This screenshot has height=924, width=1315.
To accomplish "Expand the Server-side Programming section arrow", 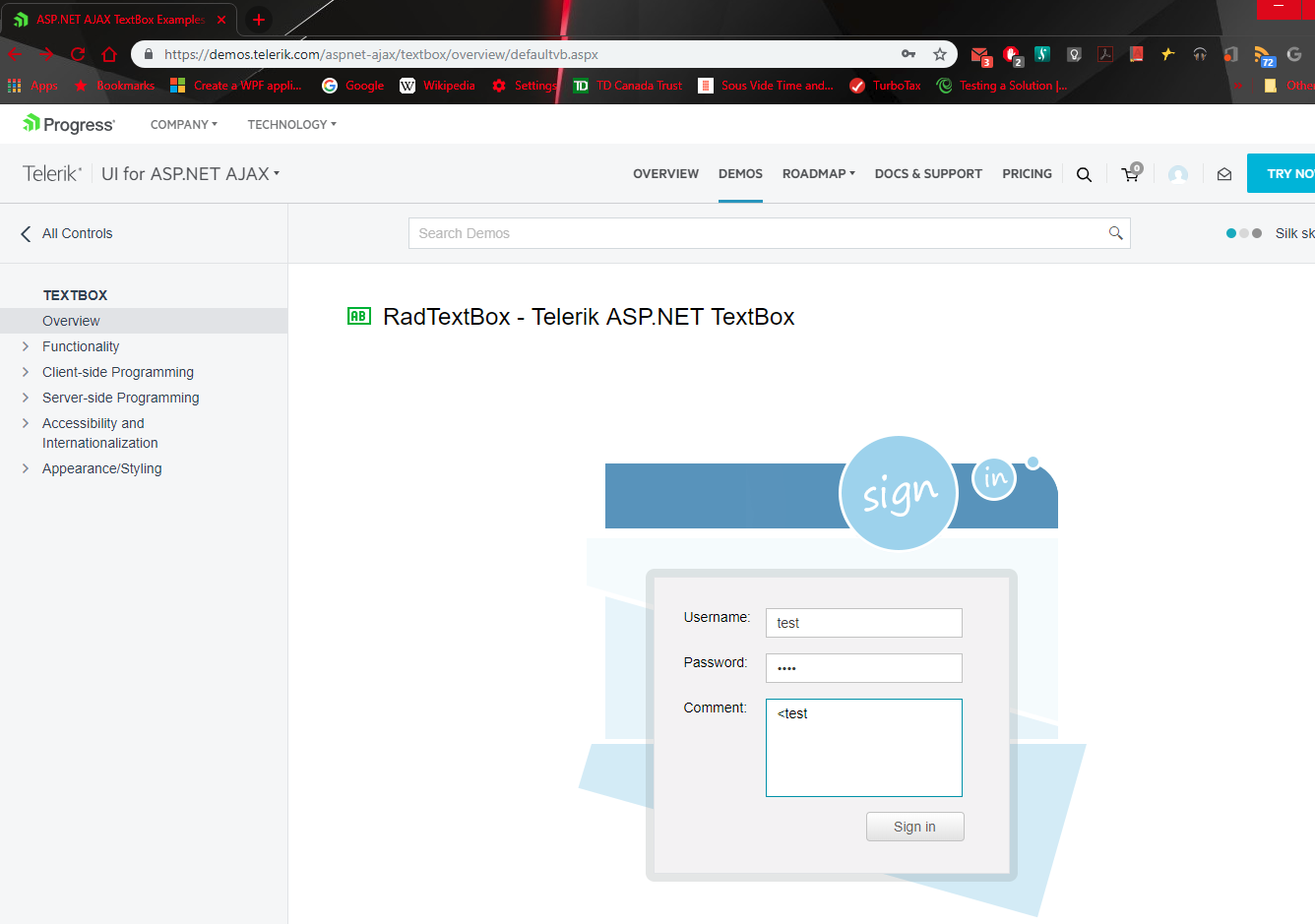I will (26, 398).
